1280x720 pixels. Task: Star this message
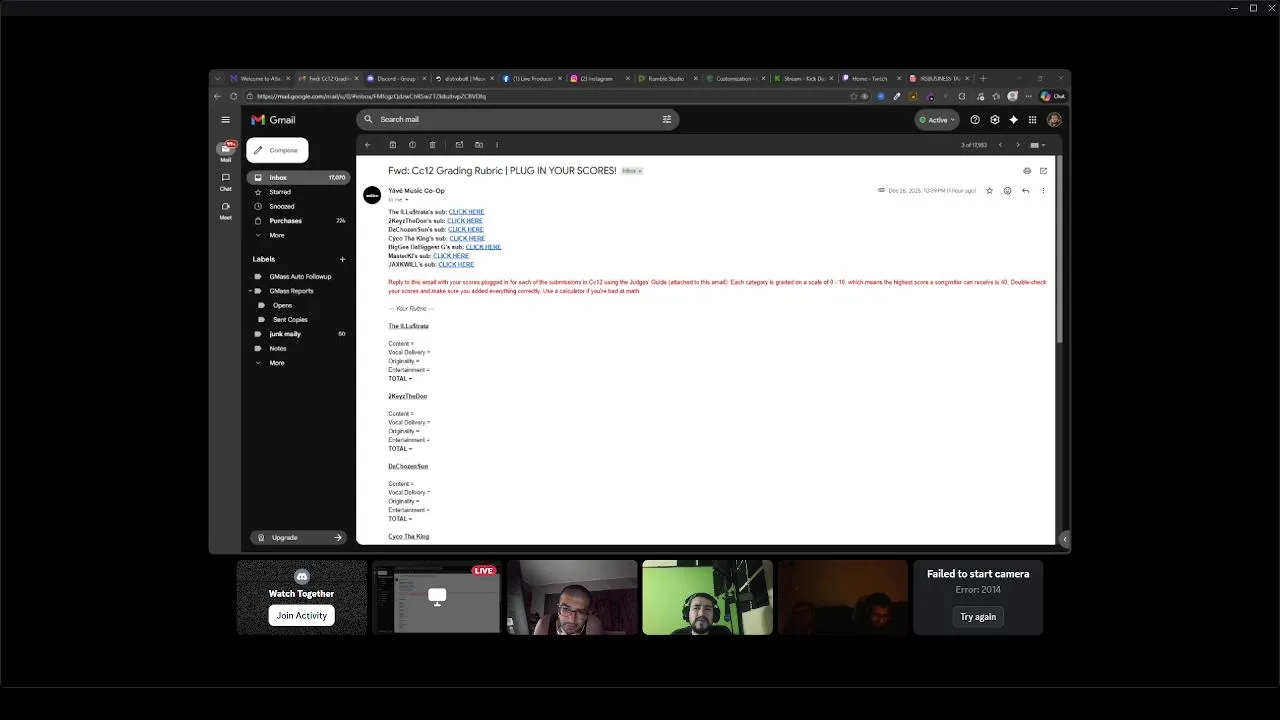989,191
